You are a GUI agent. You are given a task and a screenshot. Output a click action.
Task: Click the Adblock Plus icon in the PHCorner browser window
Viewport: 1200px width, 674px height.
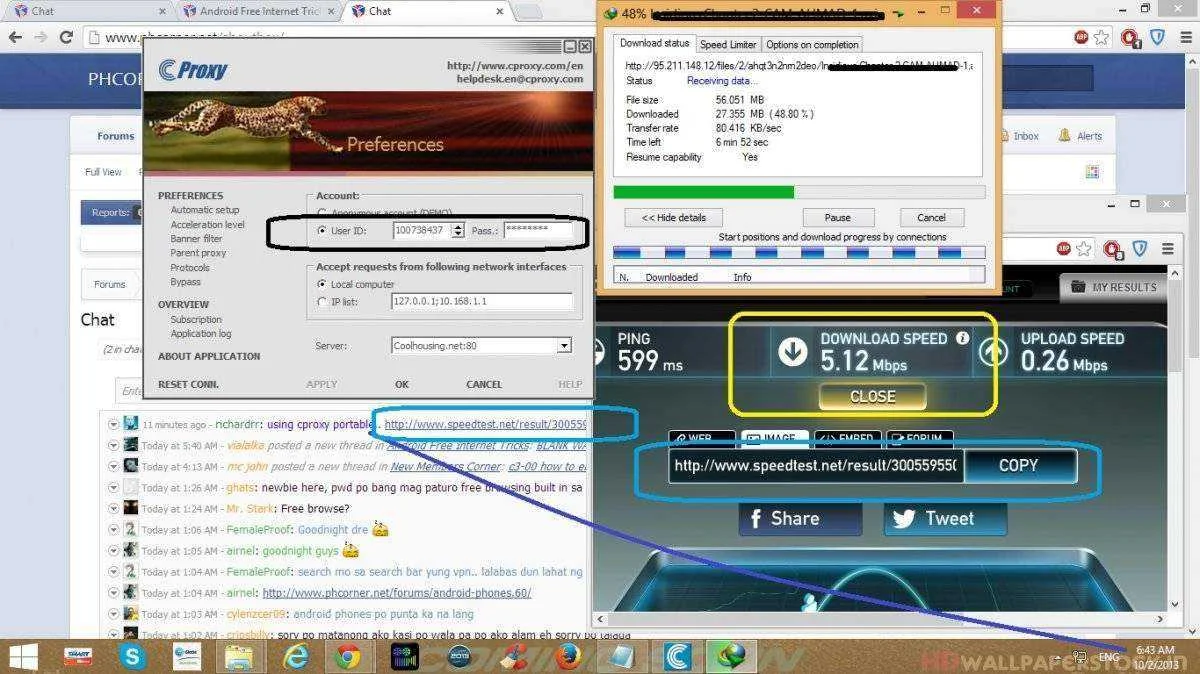[1081, 37]
